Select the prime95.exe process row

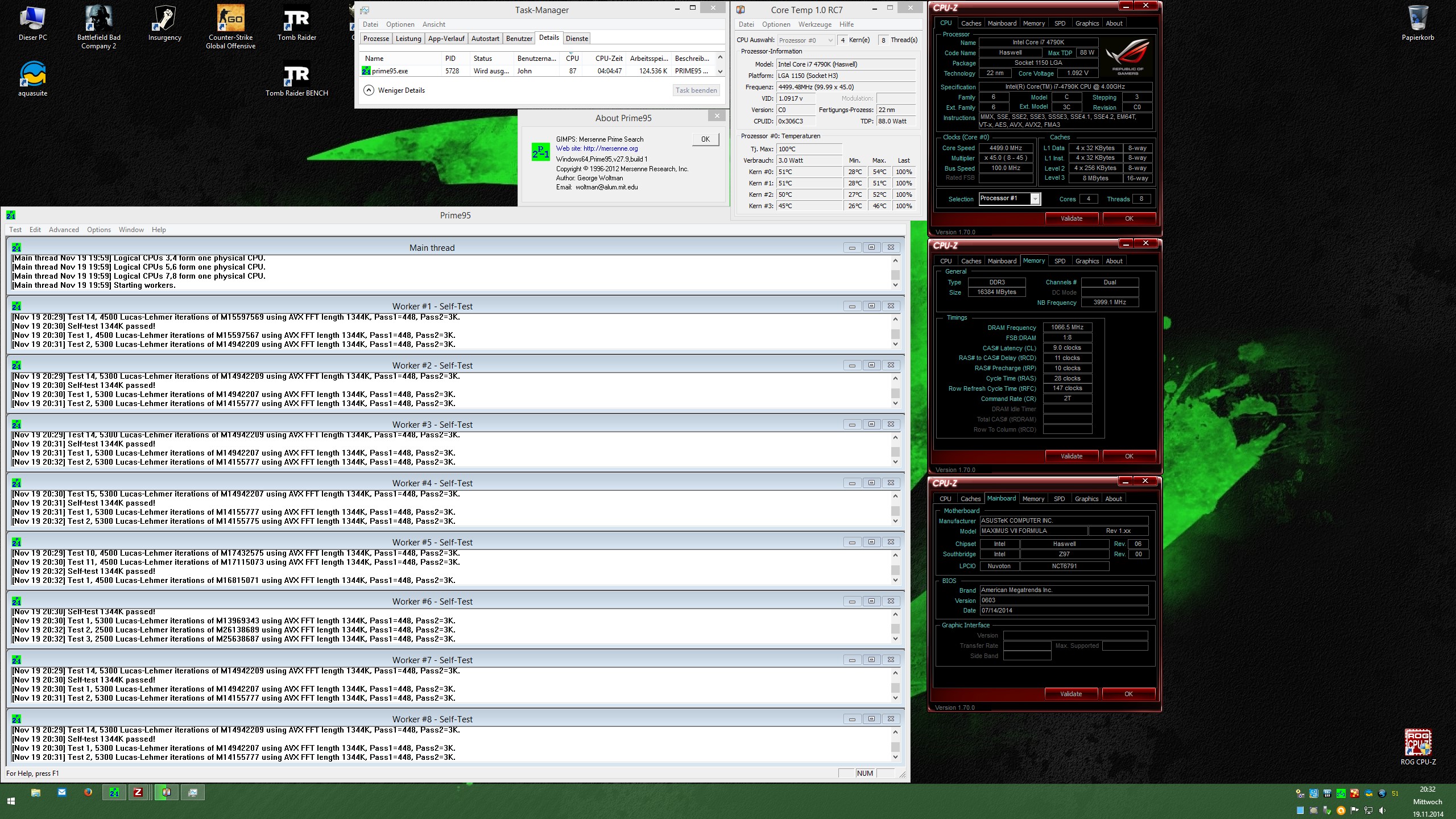[x=537, y=71]
